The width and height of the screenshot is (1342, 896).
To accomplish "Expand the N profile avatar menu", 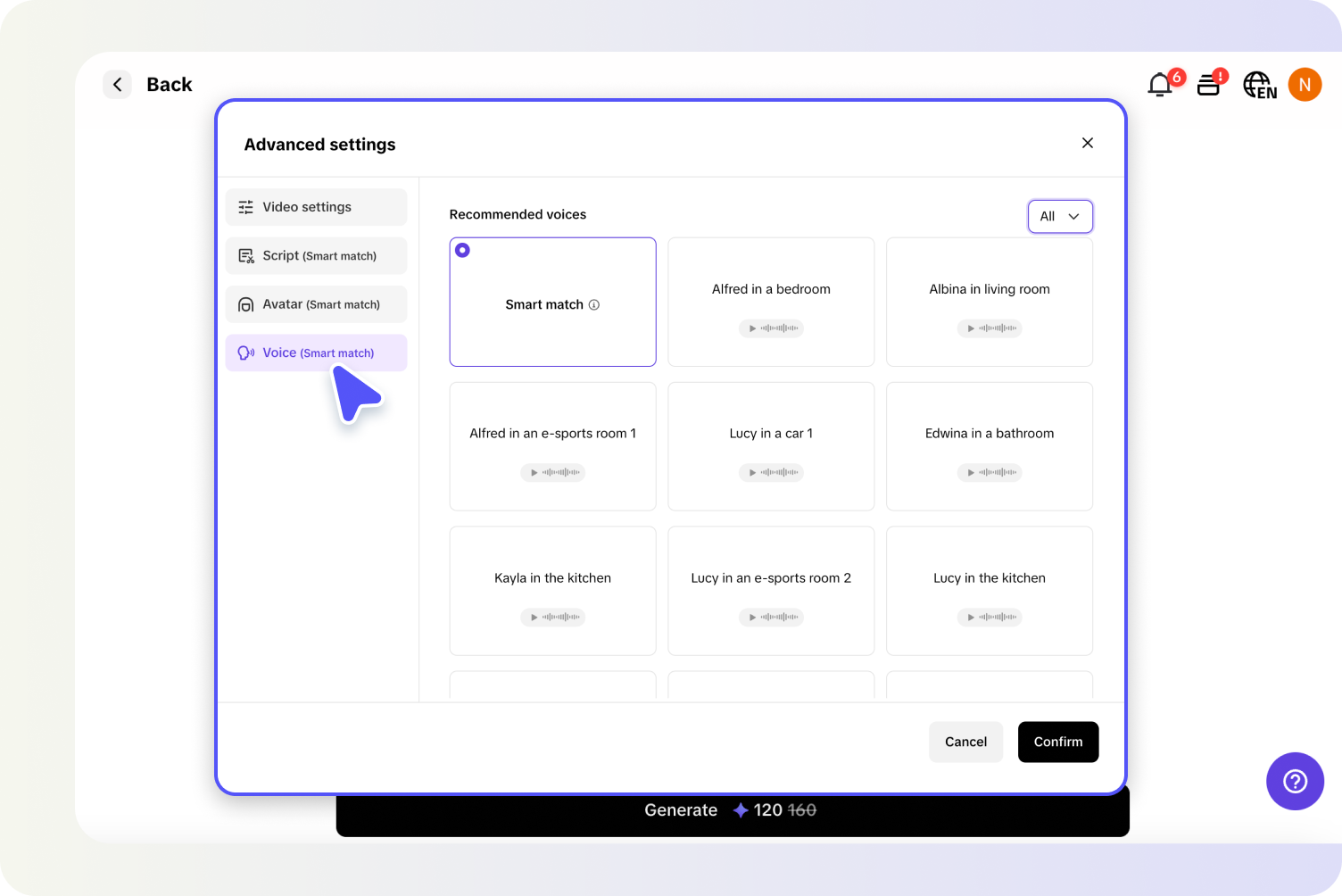I will point(1305,85).
